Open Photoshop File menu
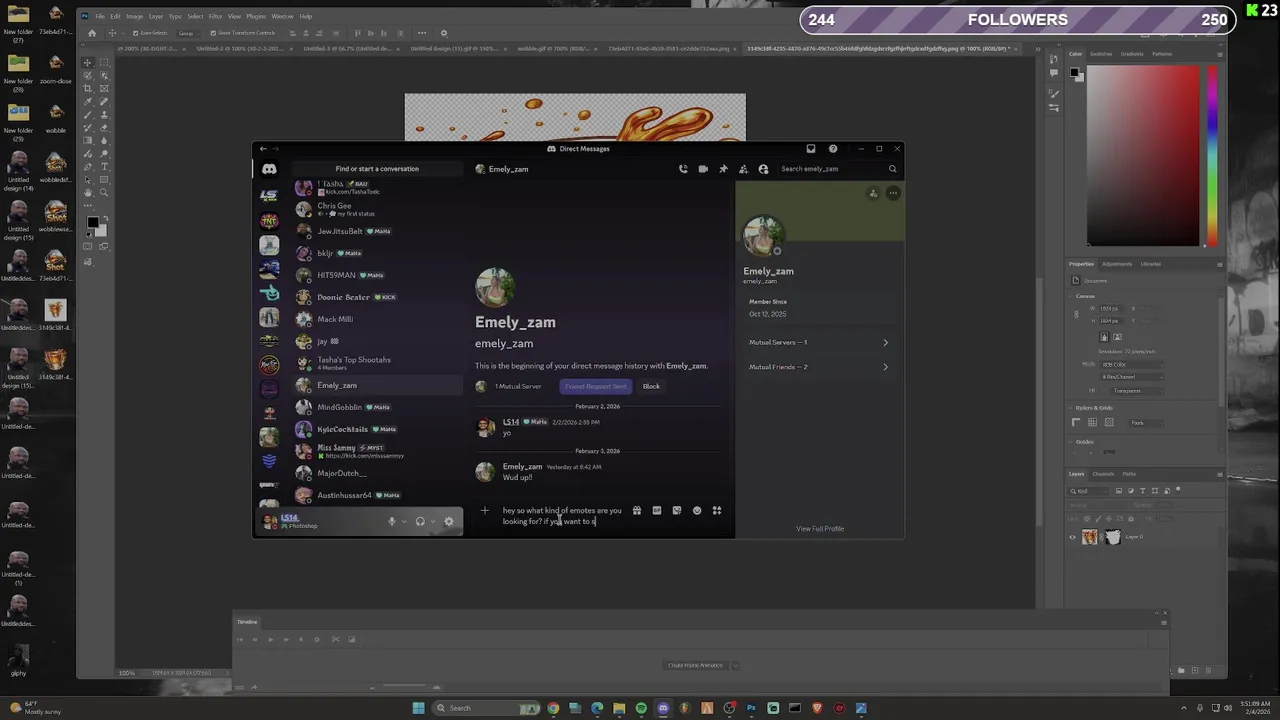Image resolution: width=1280 pixels, height=720 pixels. click(100, 16)
